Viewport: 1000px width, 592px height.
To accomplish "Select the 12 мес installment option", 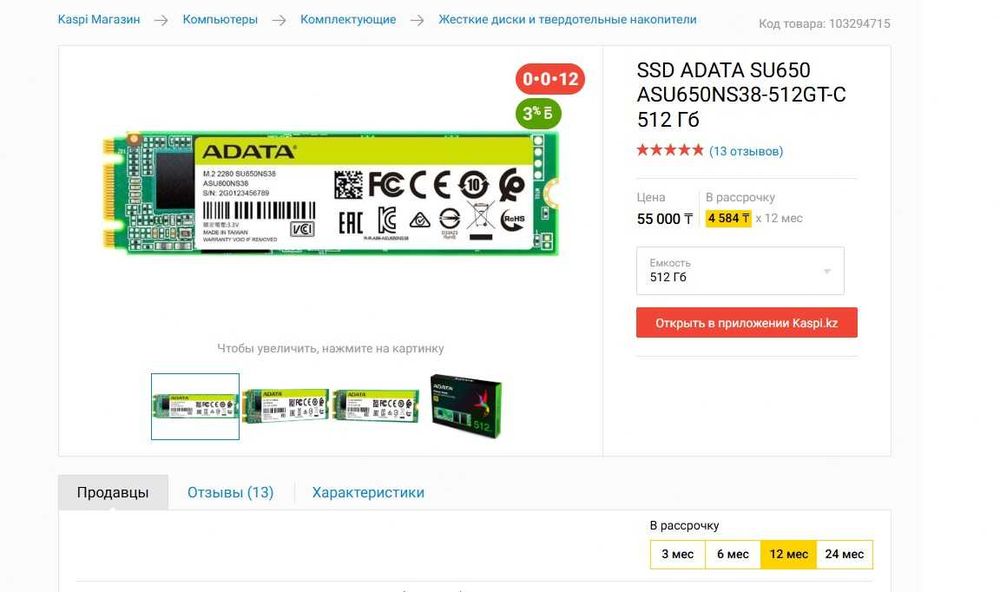I will pos(787,554).
